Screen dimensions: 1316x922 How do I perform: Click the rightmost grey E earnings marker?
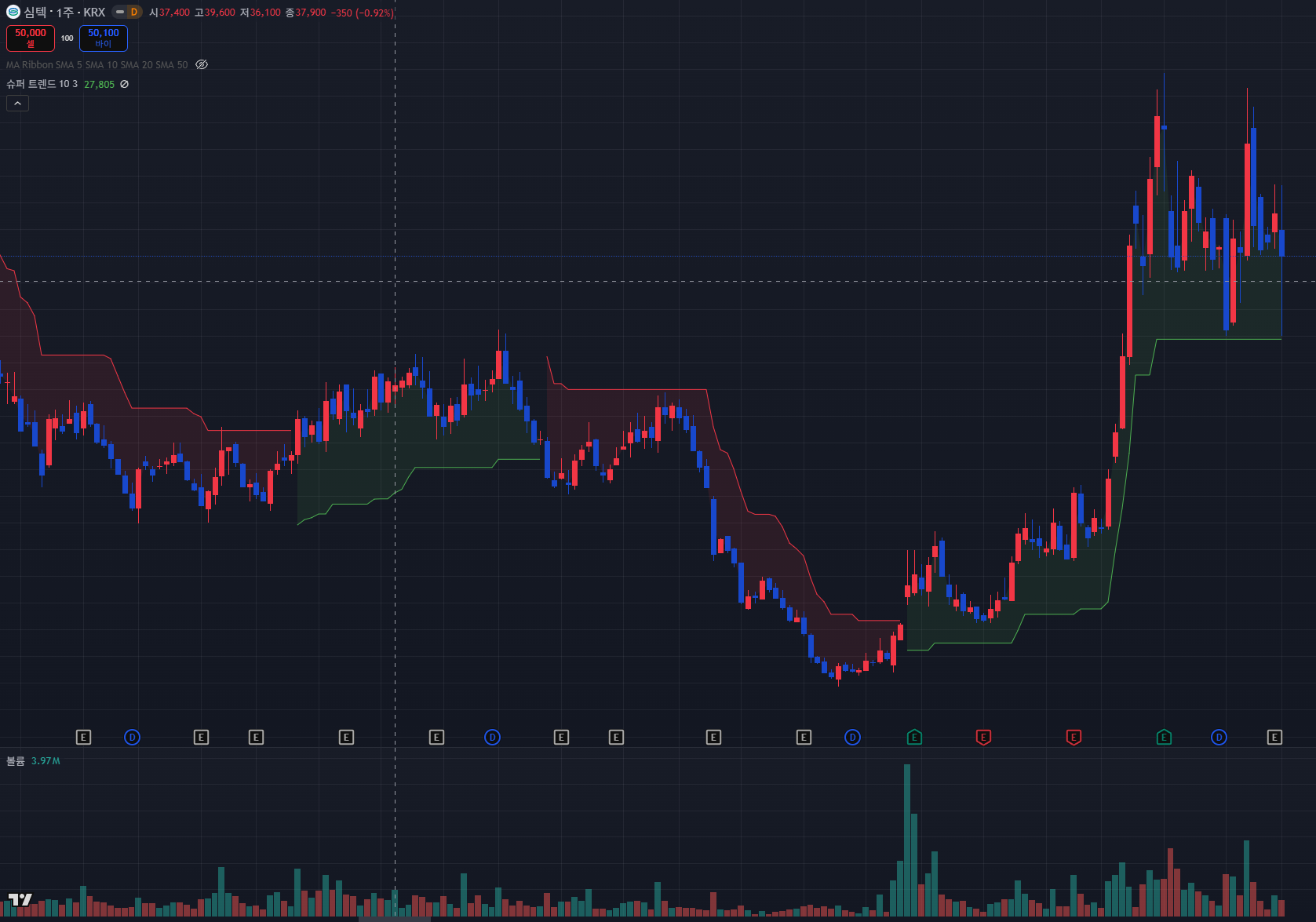coord(1274,737)
